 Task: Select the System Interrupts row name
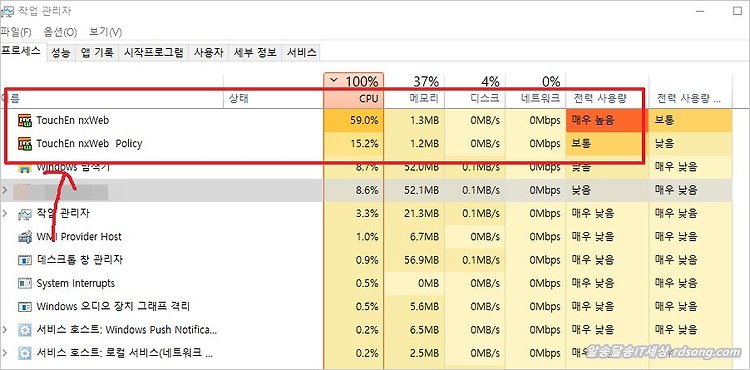point(76,283)
